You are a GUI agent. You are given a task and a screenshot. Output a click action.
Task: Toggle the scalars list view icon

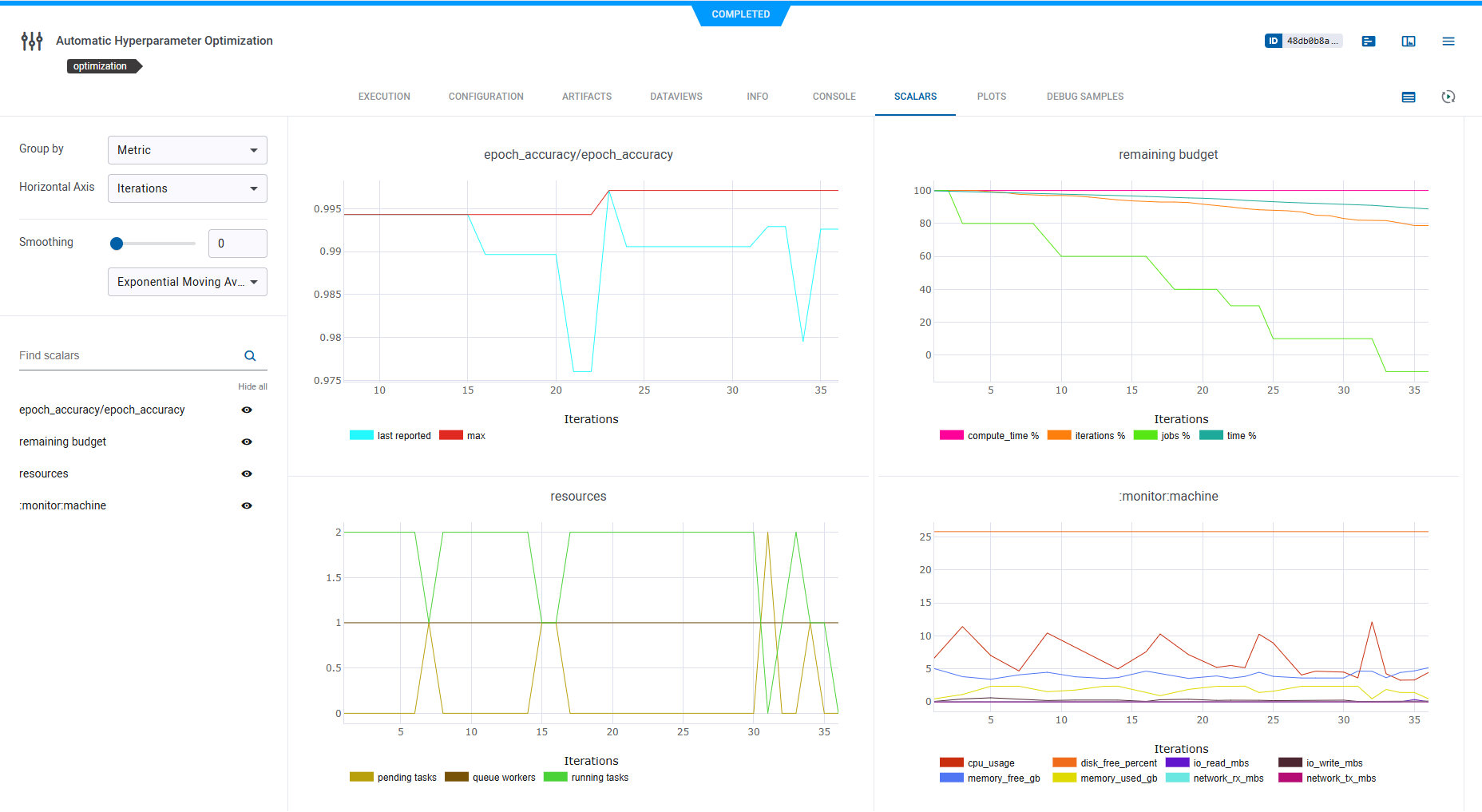(x=1409, y=97)
